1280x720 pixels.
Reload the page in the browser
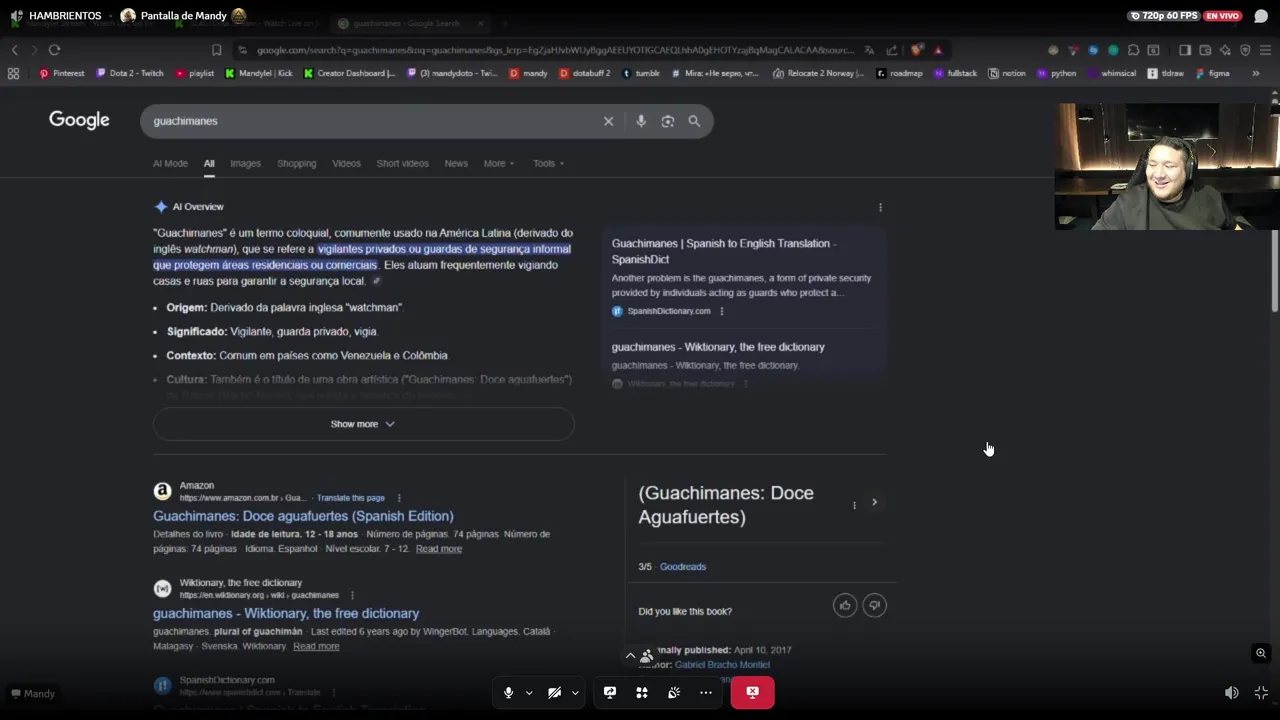[x=54, y=50]
